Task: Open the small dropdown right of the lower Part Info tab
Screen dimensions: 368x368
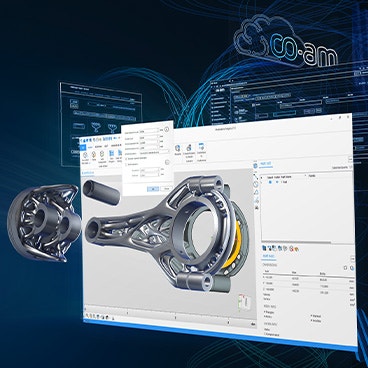Action: tap(353, 259)
